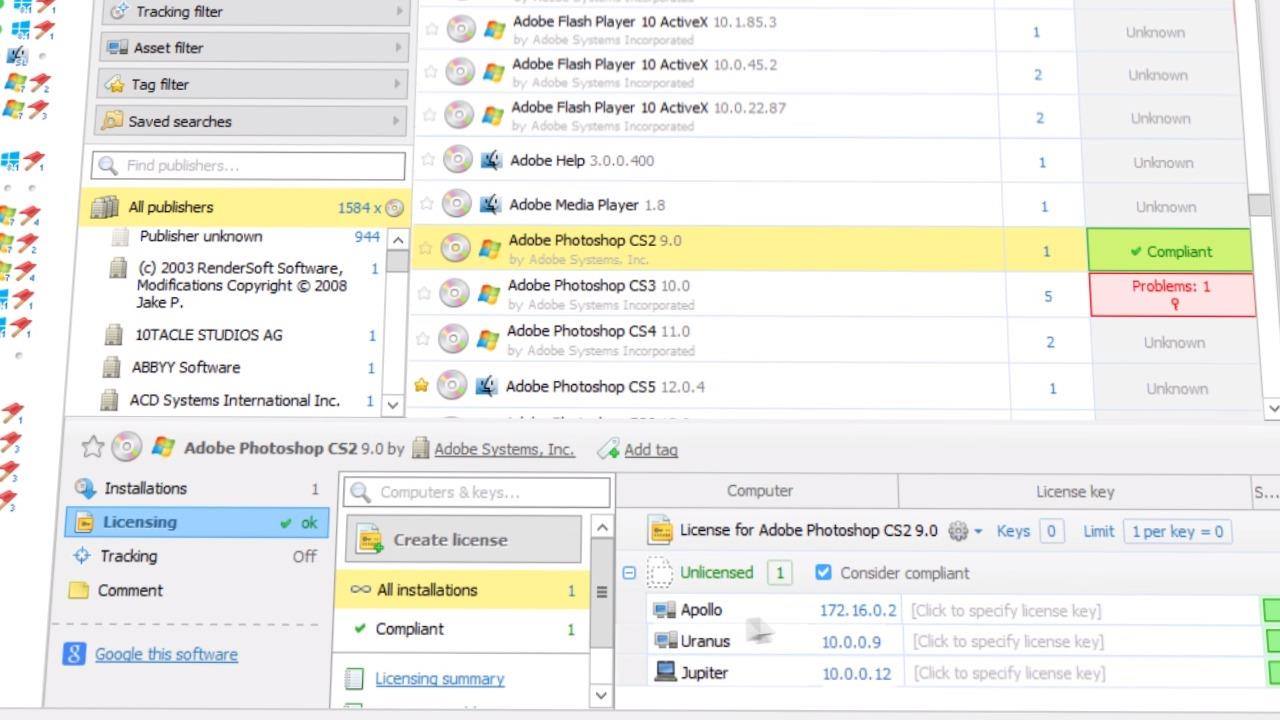Toggle favorite star for Adobe Photoshop CS2 row
The image size is (1280, 720).
pyautogui.click(x=426, y=247)
